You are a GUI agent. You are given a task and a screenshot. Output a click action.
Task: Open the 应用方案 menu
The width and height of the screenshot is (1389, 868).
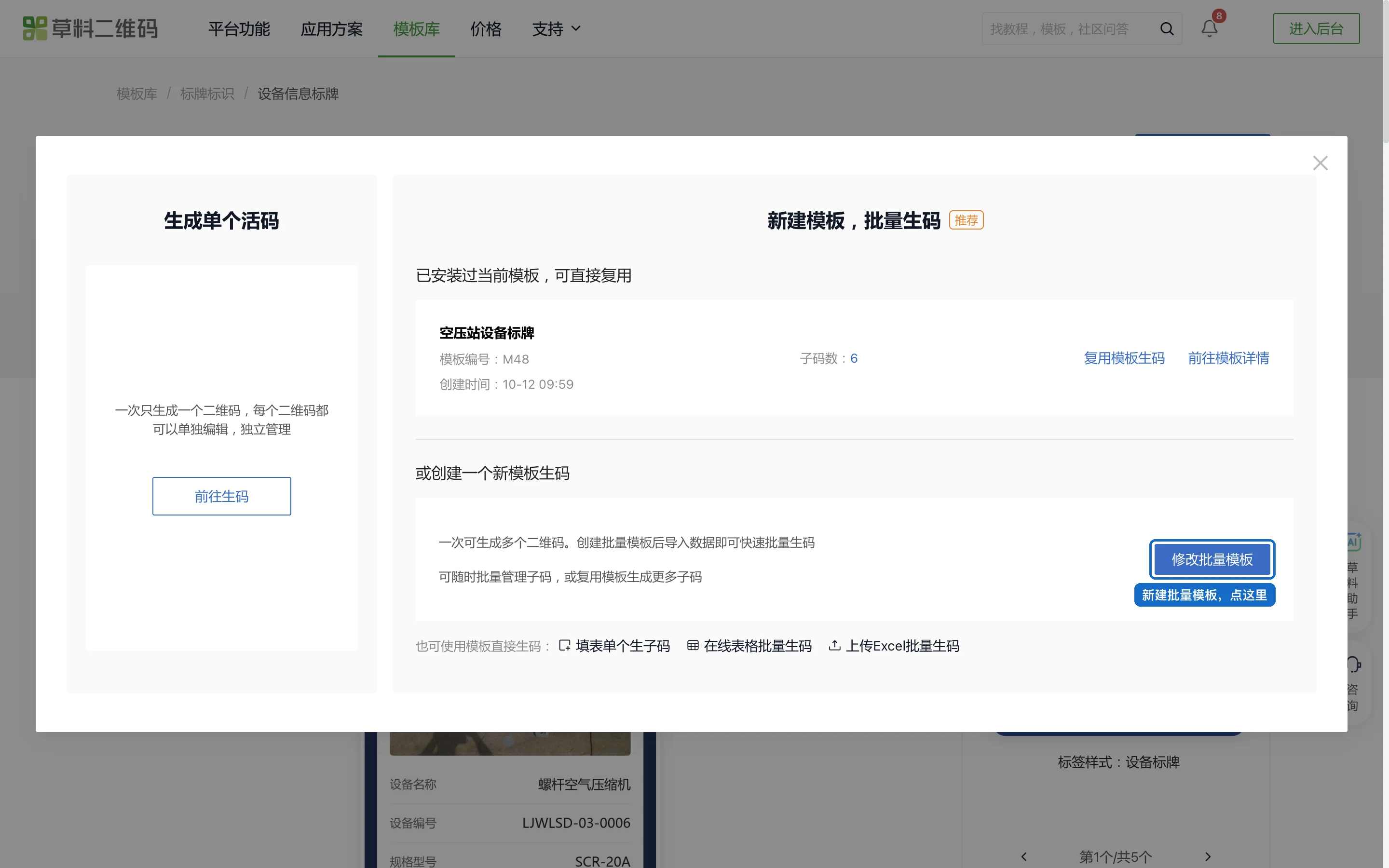[331, 29]
